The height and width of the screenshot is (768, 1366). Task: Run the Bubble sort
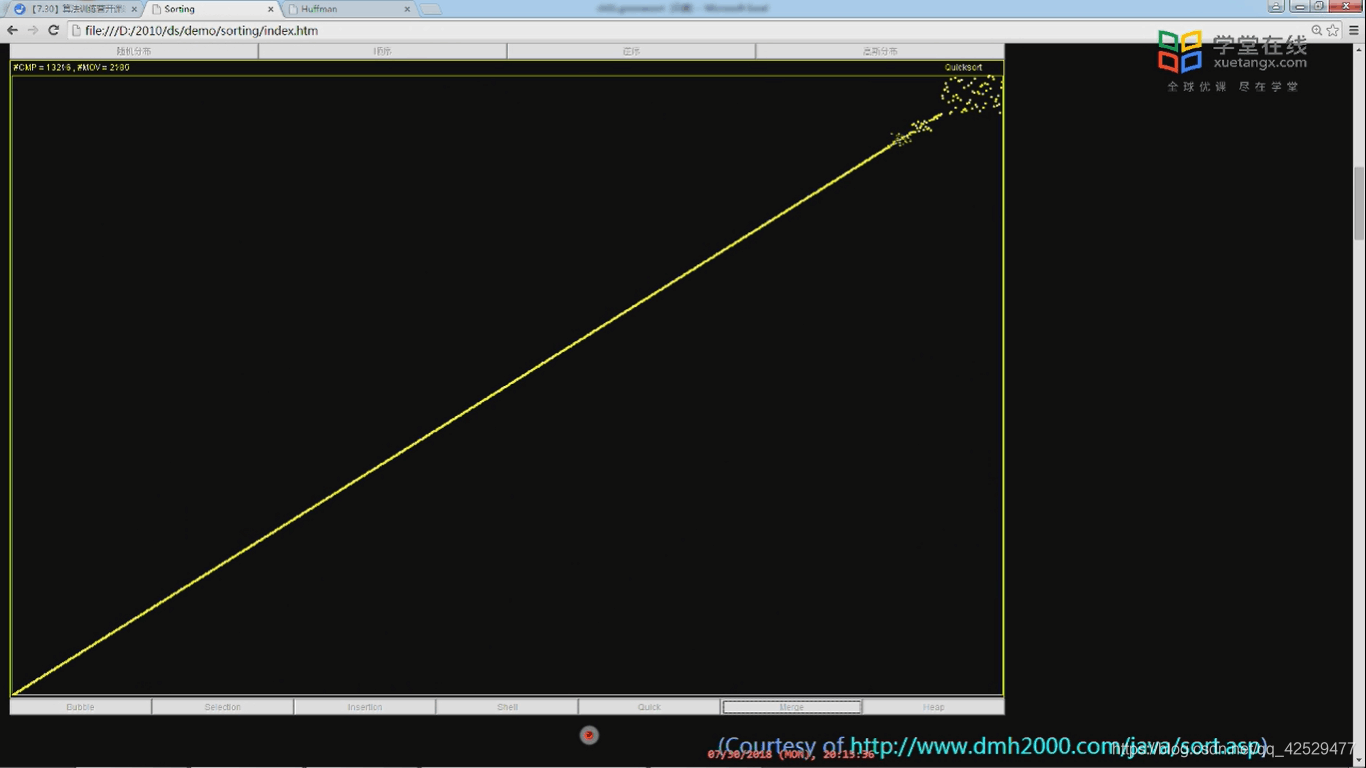80,707
